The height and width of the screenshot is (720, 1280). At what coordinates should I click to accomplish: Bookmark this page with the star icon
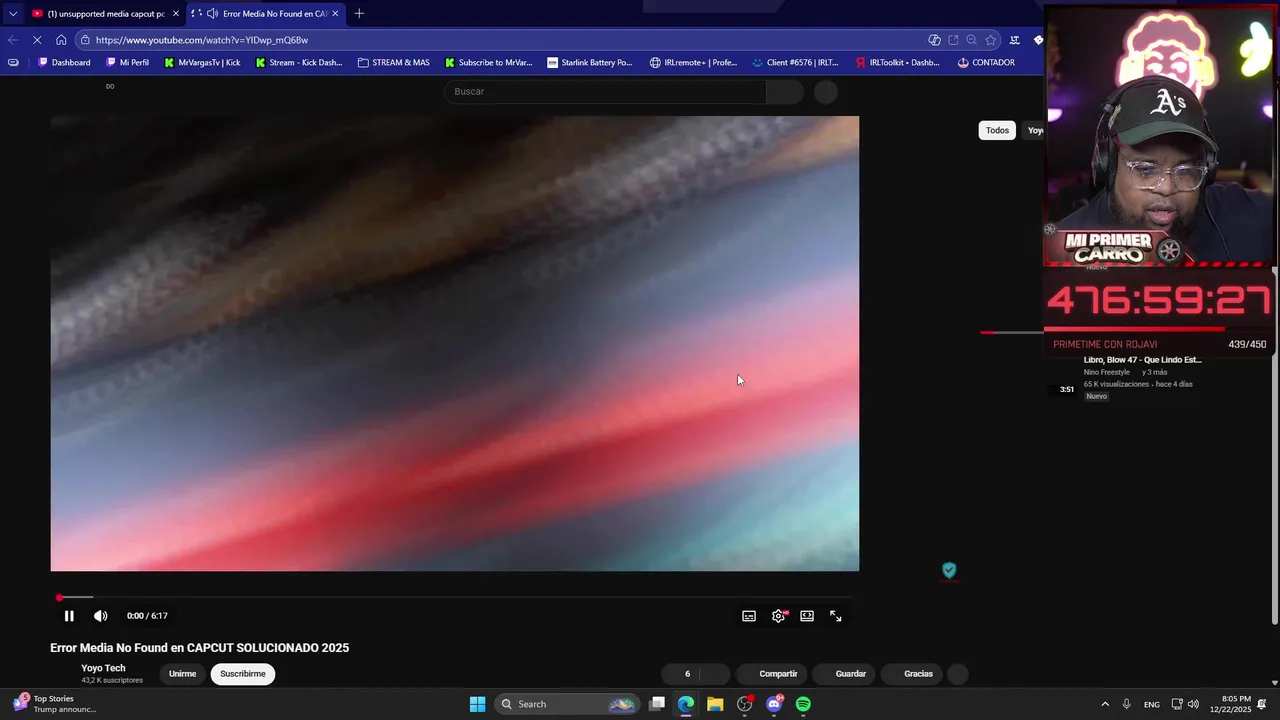(990, 40)
